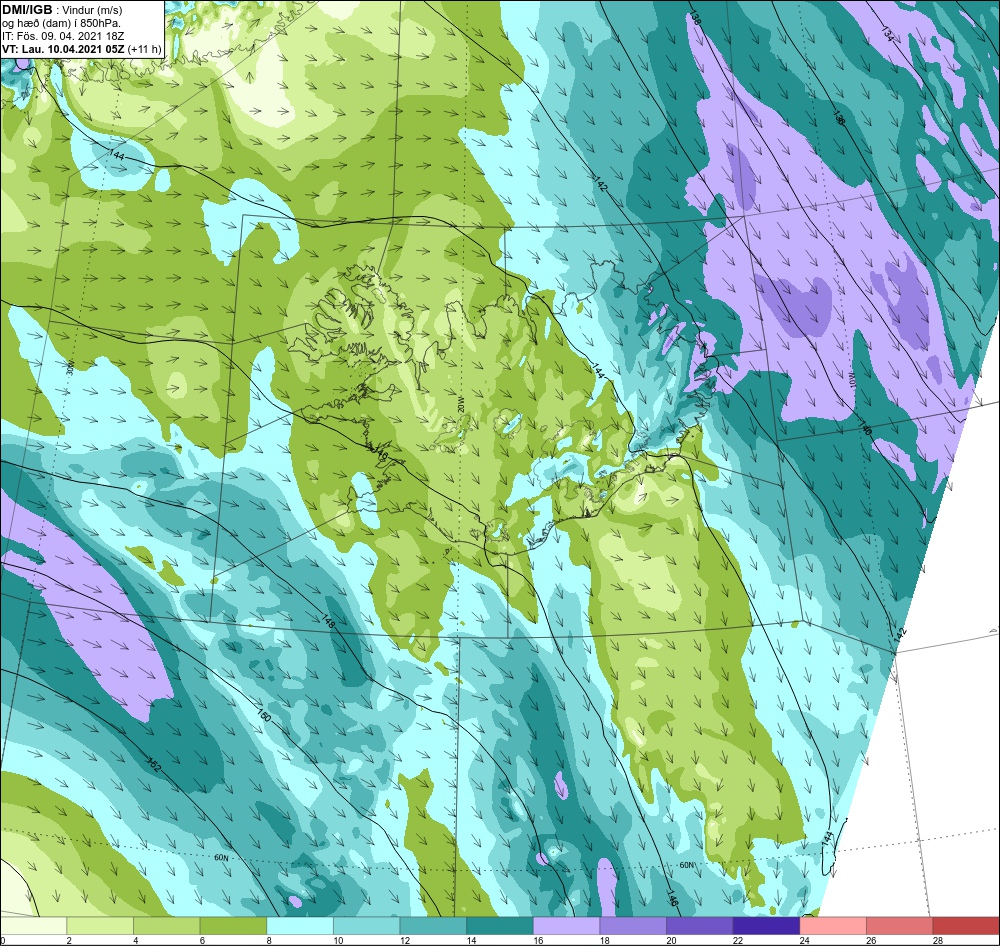
Task: Click the 26–28 m/s salmon legend swatch
Action: pyautogui.click(x=899, y=926)
